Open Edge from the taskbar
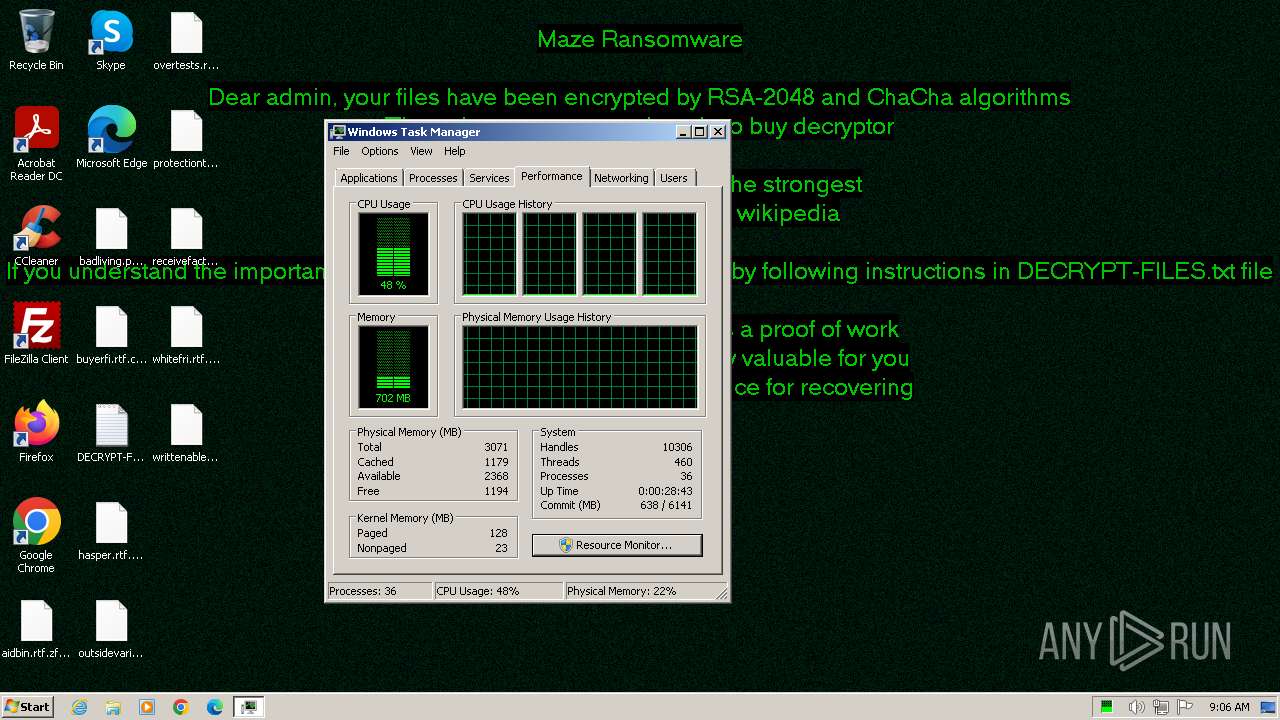The width and height of the screenshot is (1280, 720). tap(214, 707)
